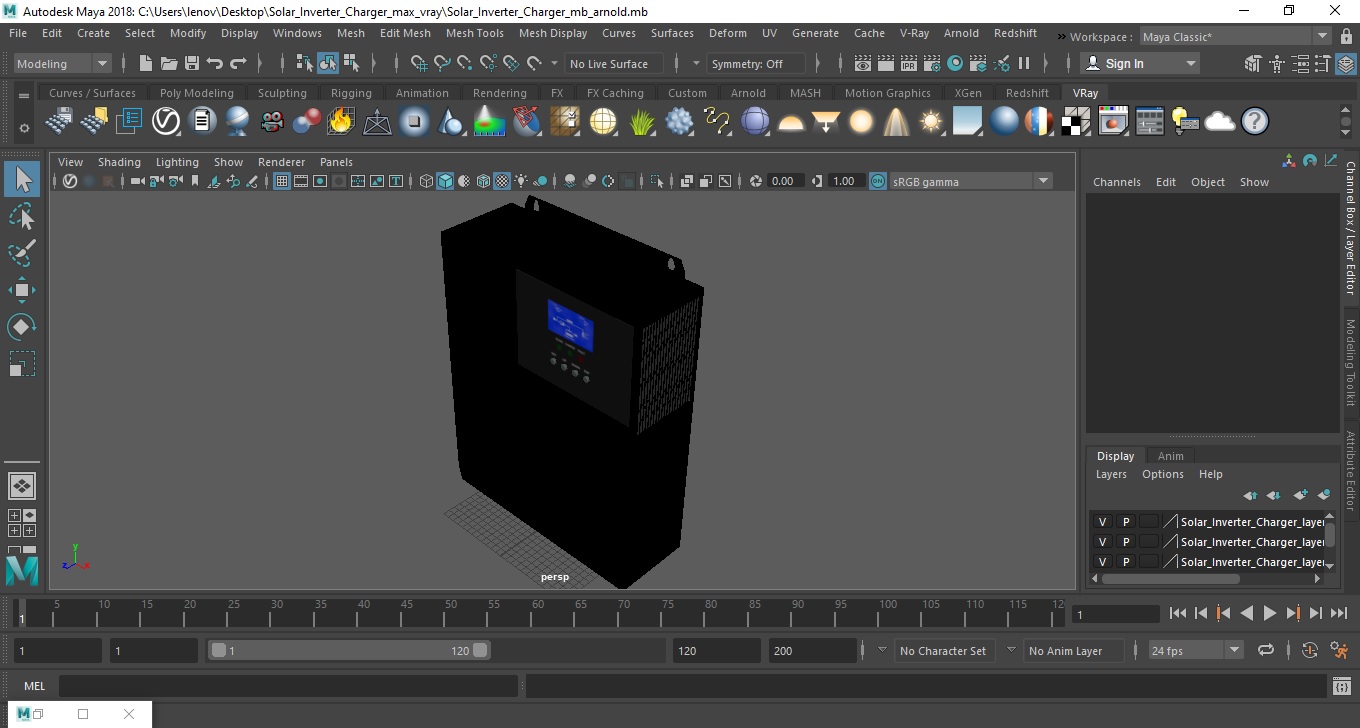Toggle visibility V of third Solar_Inverter_Charger layer

click(1102, 562)
